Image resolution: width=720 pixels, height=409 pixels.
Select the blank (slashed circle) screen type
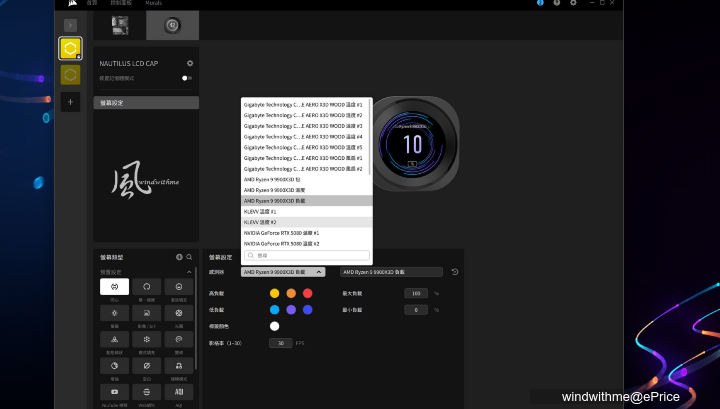coord(146,366)
